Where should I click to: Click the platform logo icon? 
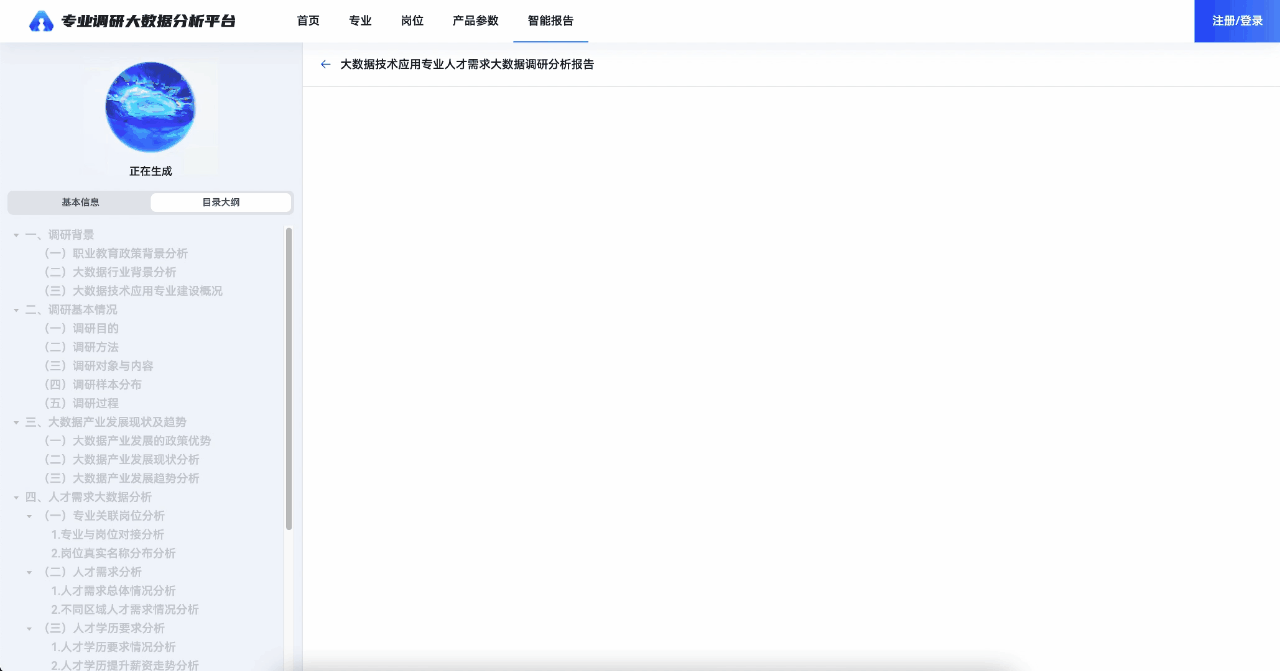coord(41,21)
